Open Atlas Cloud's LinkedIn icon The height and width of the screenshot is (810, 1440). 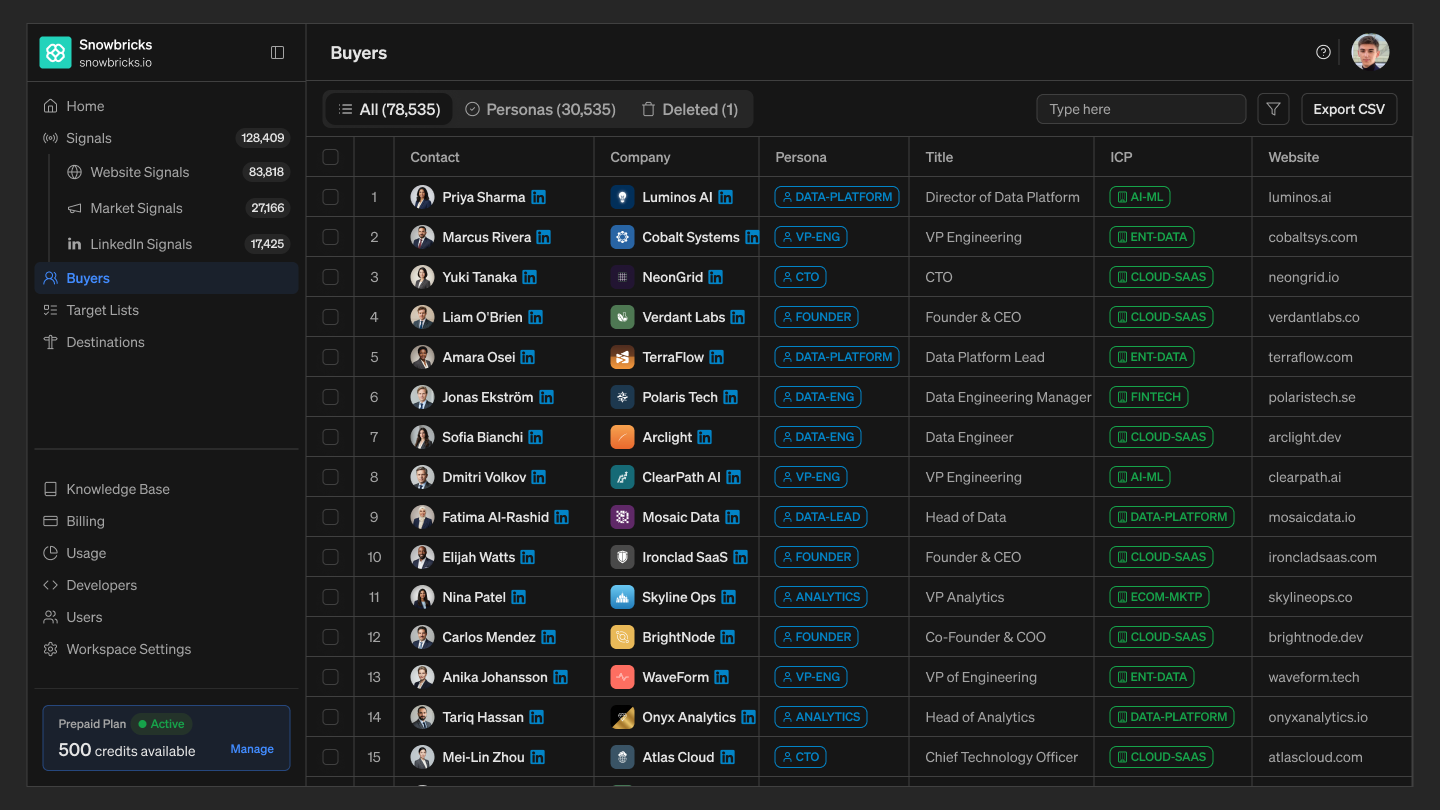click(728, 757)
